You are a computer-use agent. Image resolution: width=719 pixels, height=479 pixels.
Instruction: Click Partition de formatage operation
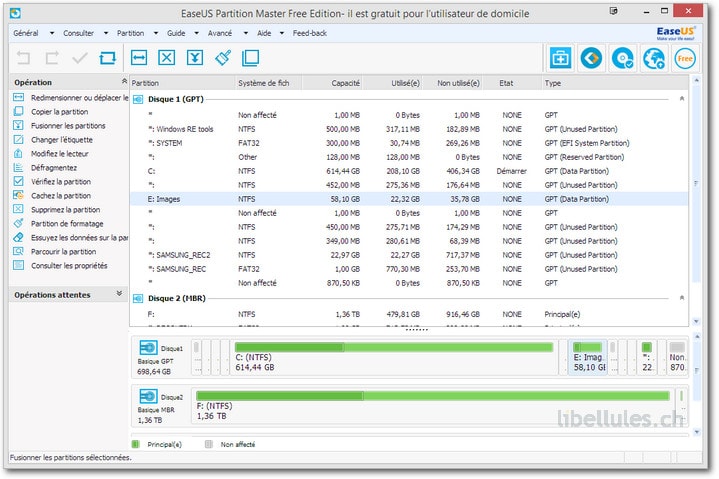[x=67, y=224]
